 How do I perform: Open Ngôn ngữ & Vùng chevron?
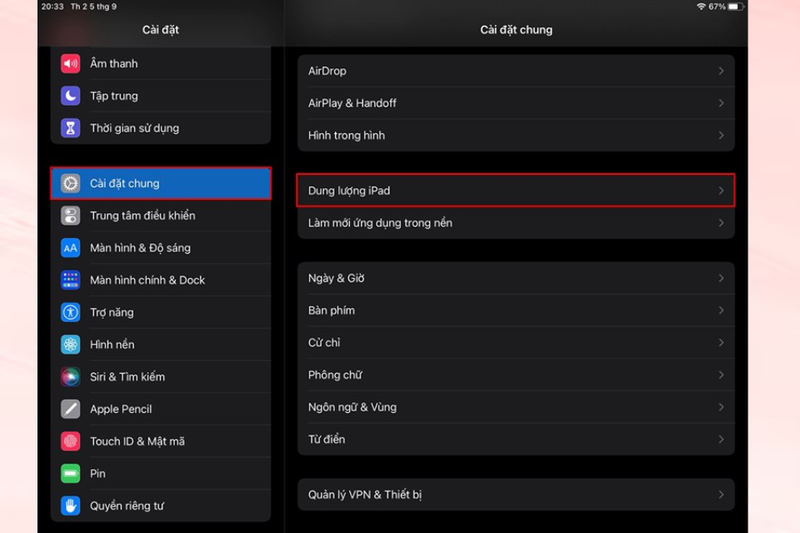point(721,407)
